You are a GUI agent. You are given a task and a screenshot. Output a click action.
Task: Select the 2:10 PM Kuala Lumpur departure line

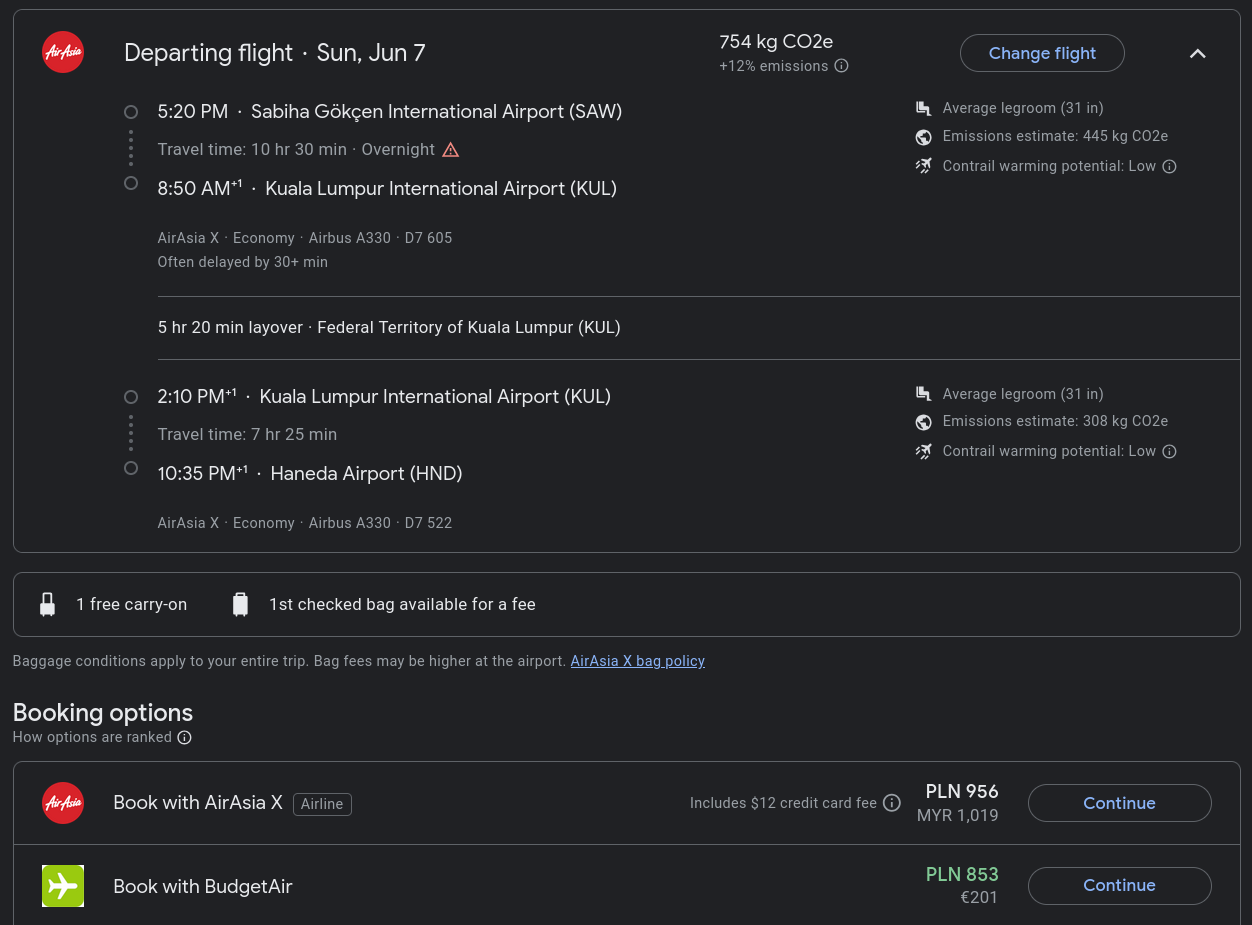[384, 396]
